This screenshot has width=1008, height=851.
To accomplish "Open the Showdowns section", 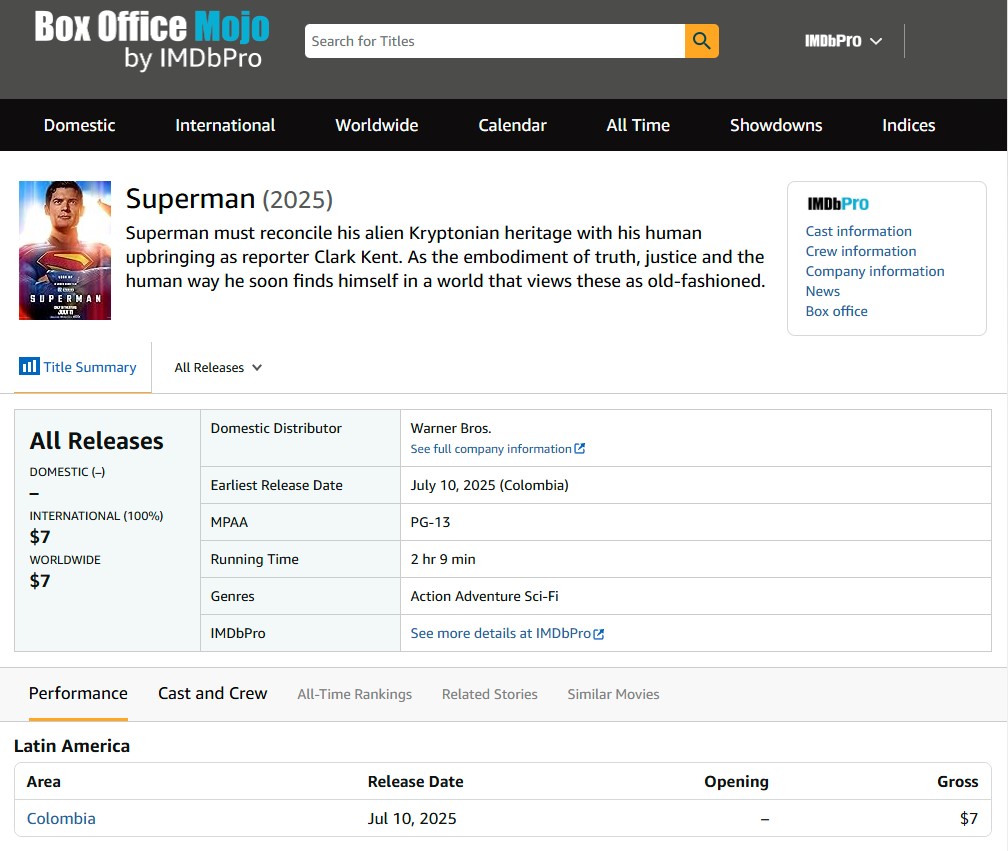I will click(776, 125).
